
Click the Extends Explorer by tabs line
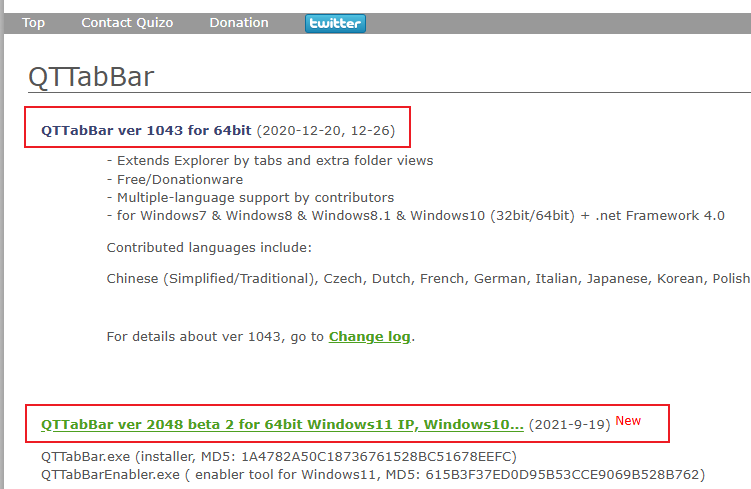click(x=270, y=160)
